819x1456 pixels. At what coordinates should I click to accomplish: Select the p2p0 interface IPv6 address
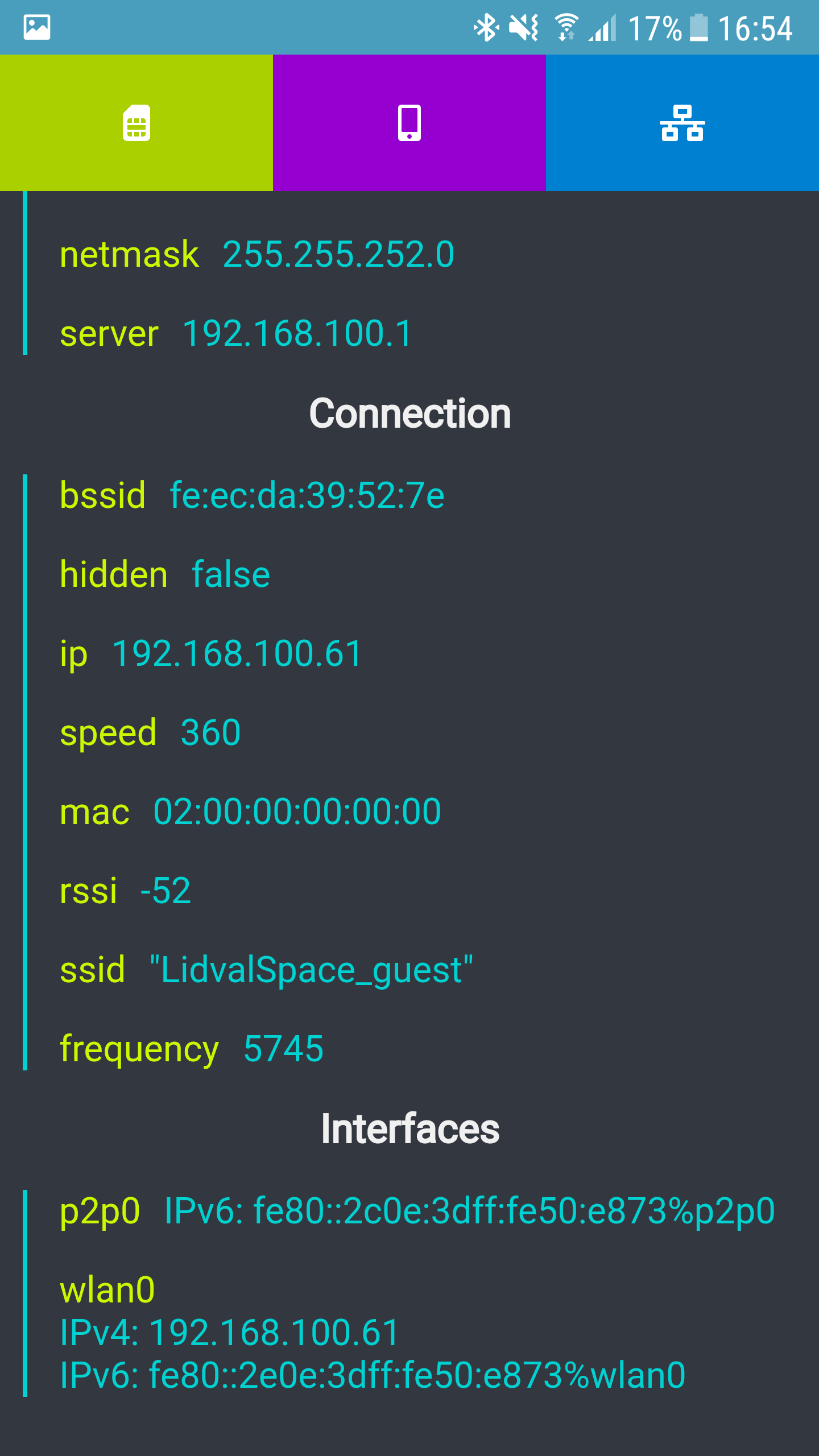pyautogui.click(x=469, y=1210)
